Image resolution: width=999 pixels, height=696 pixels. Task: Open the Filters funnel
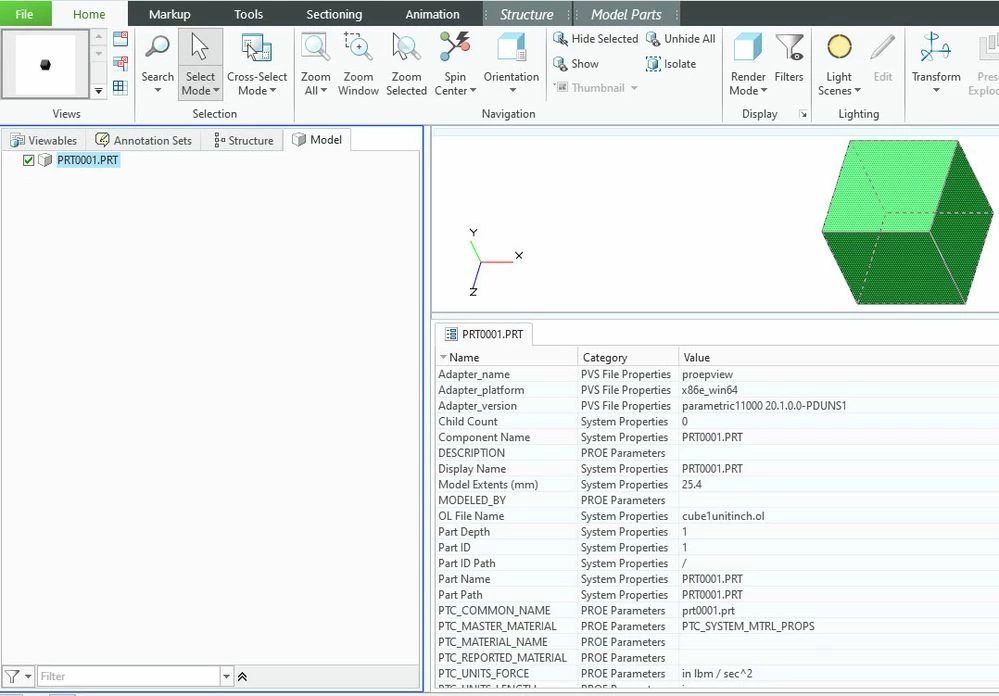(x=789, y=57)
